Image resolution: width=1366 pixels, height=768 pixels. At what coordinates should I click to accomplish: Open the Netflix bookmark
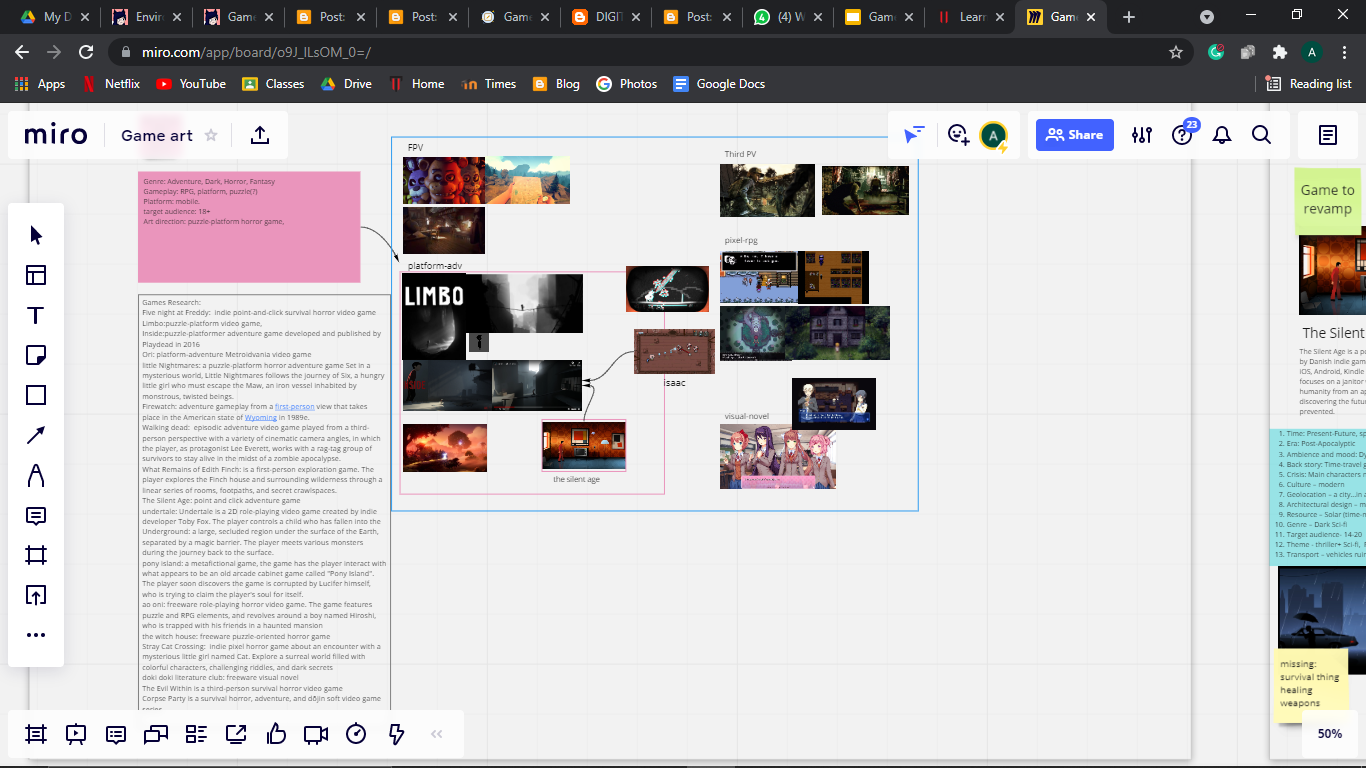click(110, 84)
